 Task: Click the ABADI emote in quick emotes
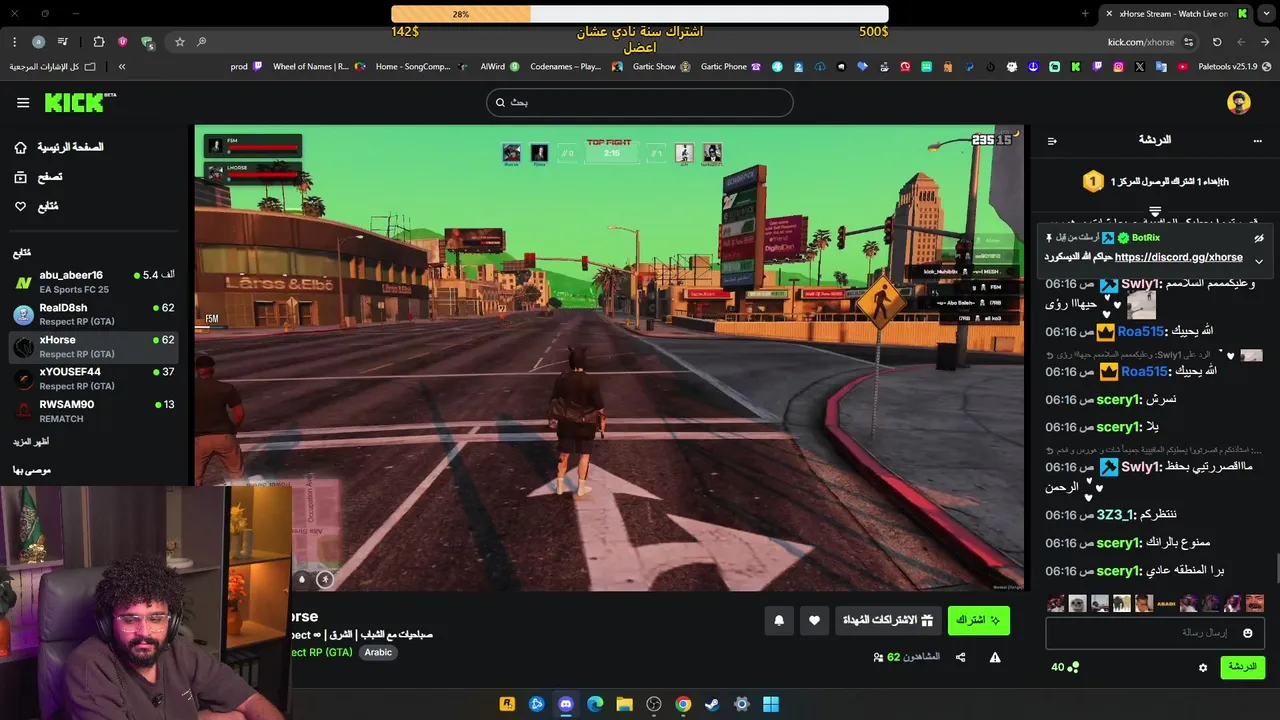pyautogui.click(x=1166, y=603)
